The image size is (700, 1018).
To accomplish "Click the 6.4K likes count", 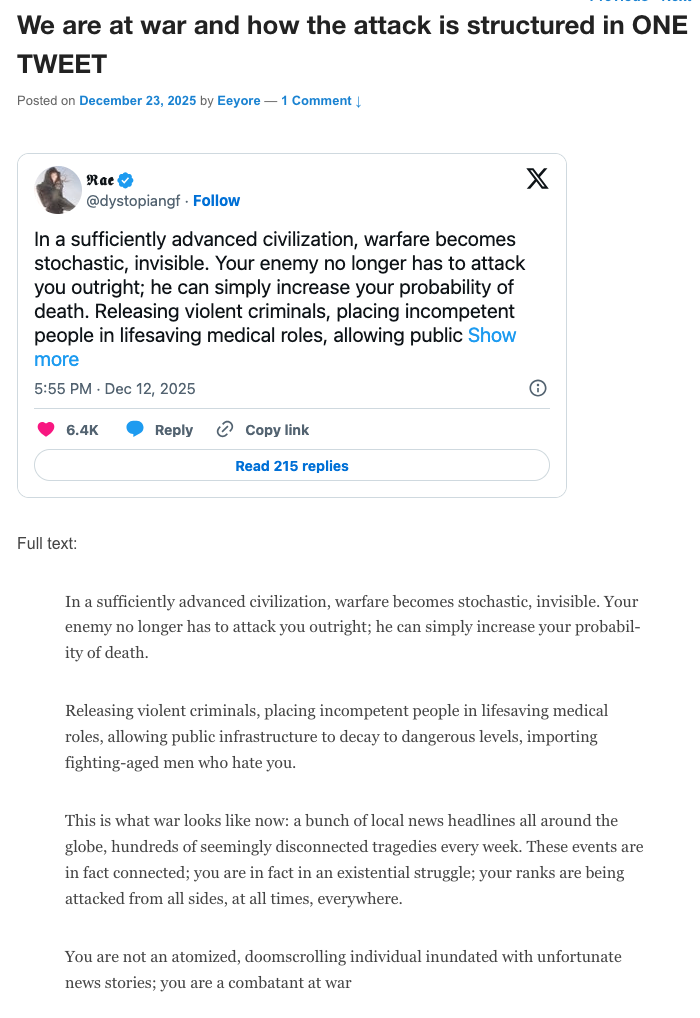I will click(x=82, y=430).
